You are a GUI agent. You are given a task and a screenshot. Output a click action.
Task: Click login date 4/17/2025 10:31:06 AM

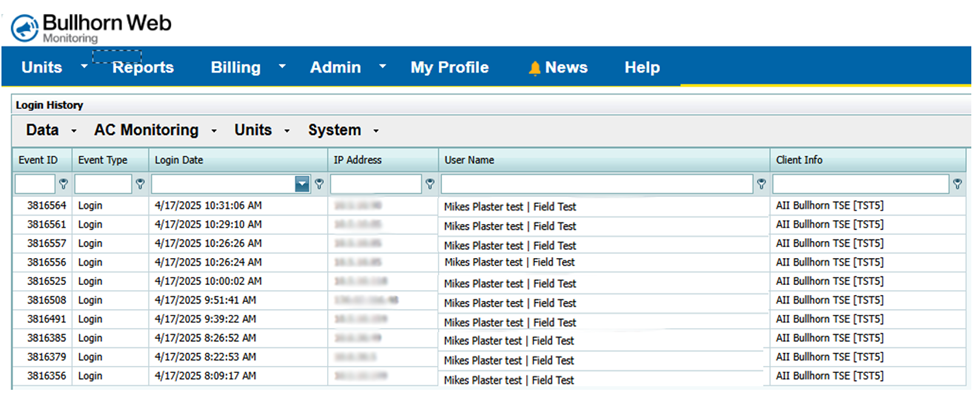pyautogui.click(x=208, y=205)
